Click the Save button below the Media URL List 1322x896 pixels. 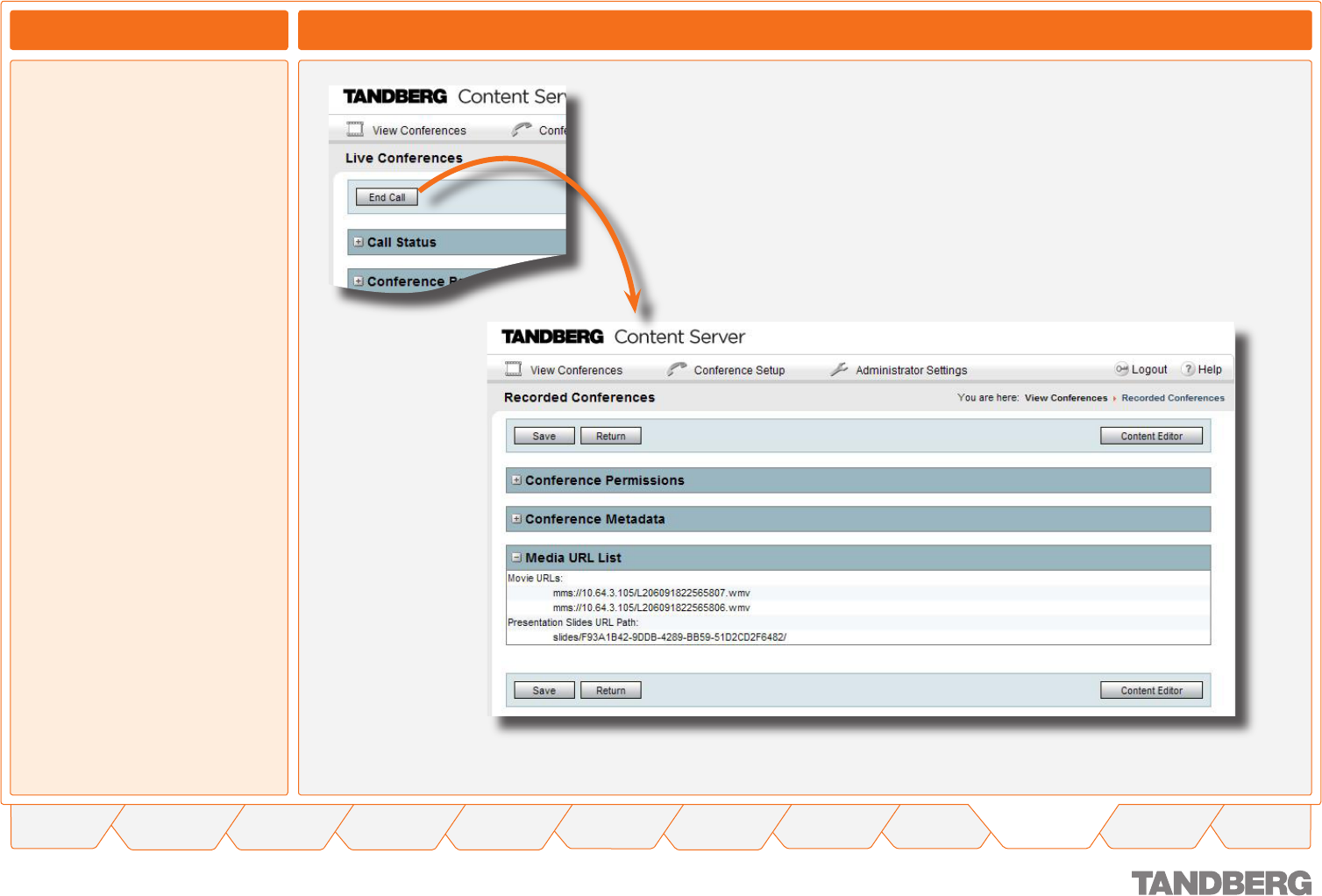(x=544, y=690)
